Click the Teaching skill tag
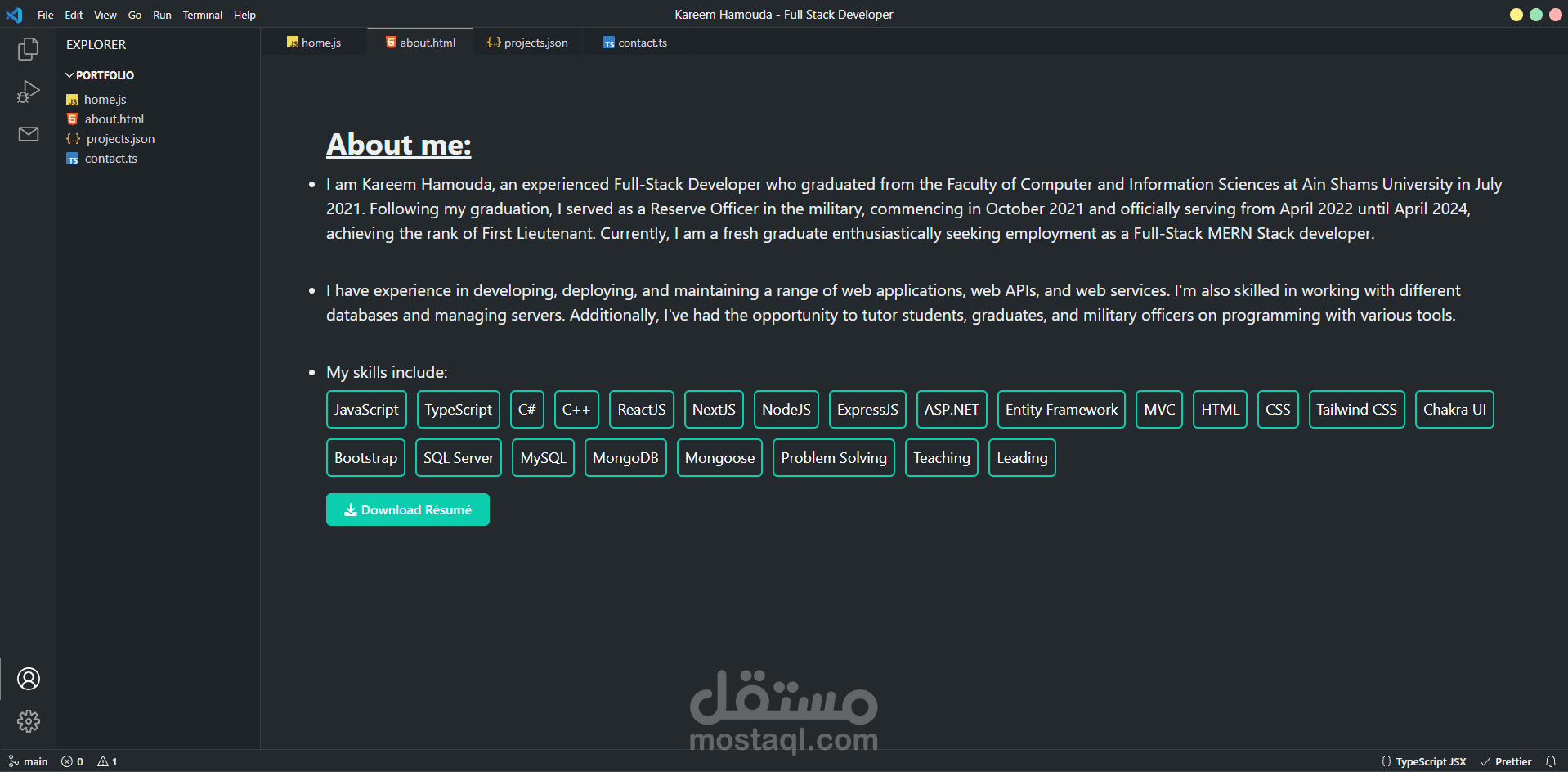 point(942,458)
